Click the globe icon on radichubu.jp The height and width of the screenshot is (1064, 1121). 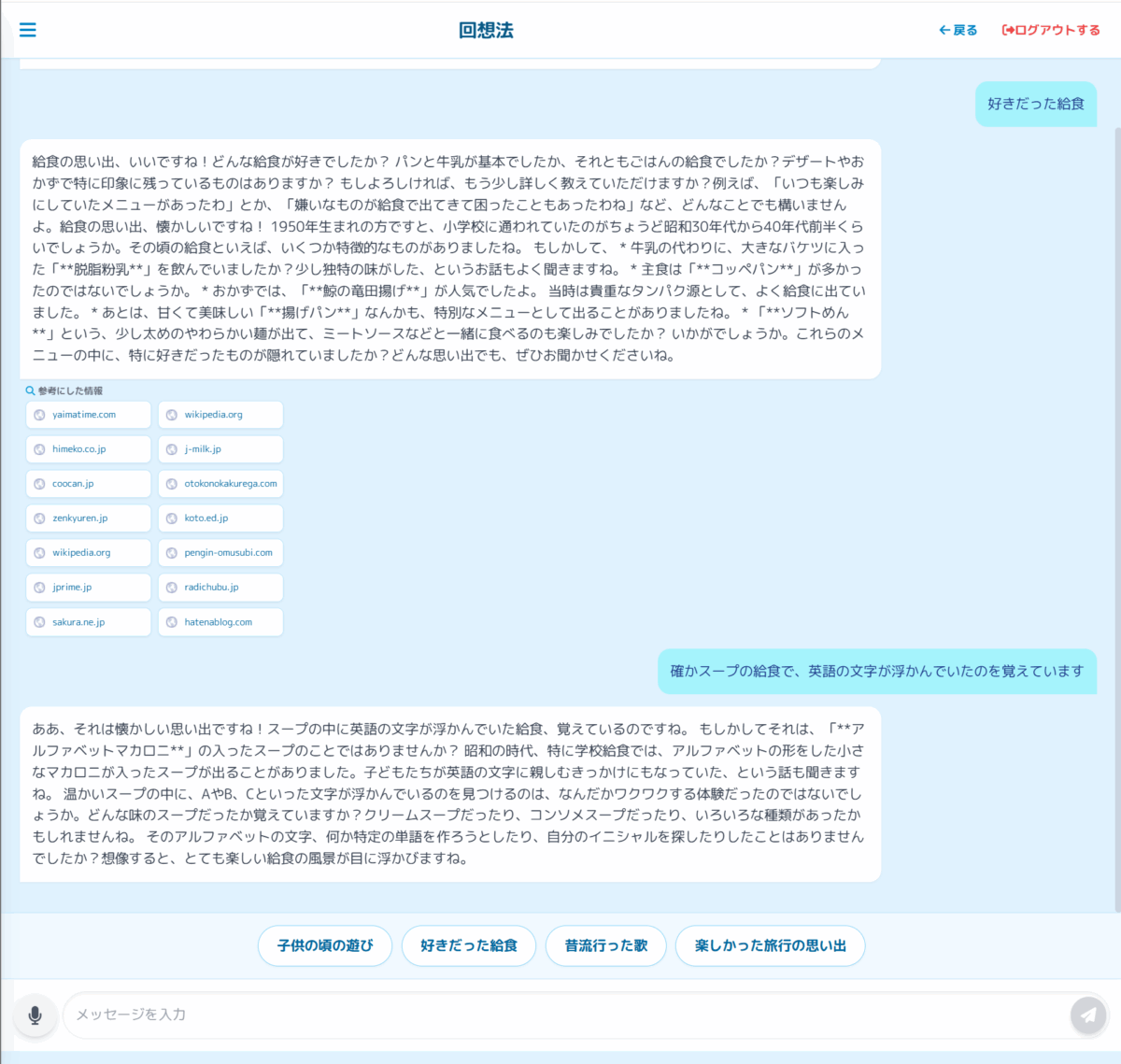[x=172, y=588]
